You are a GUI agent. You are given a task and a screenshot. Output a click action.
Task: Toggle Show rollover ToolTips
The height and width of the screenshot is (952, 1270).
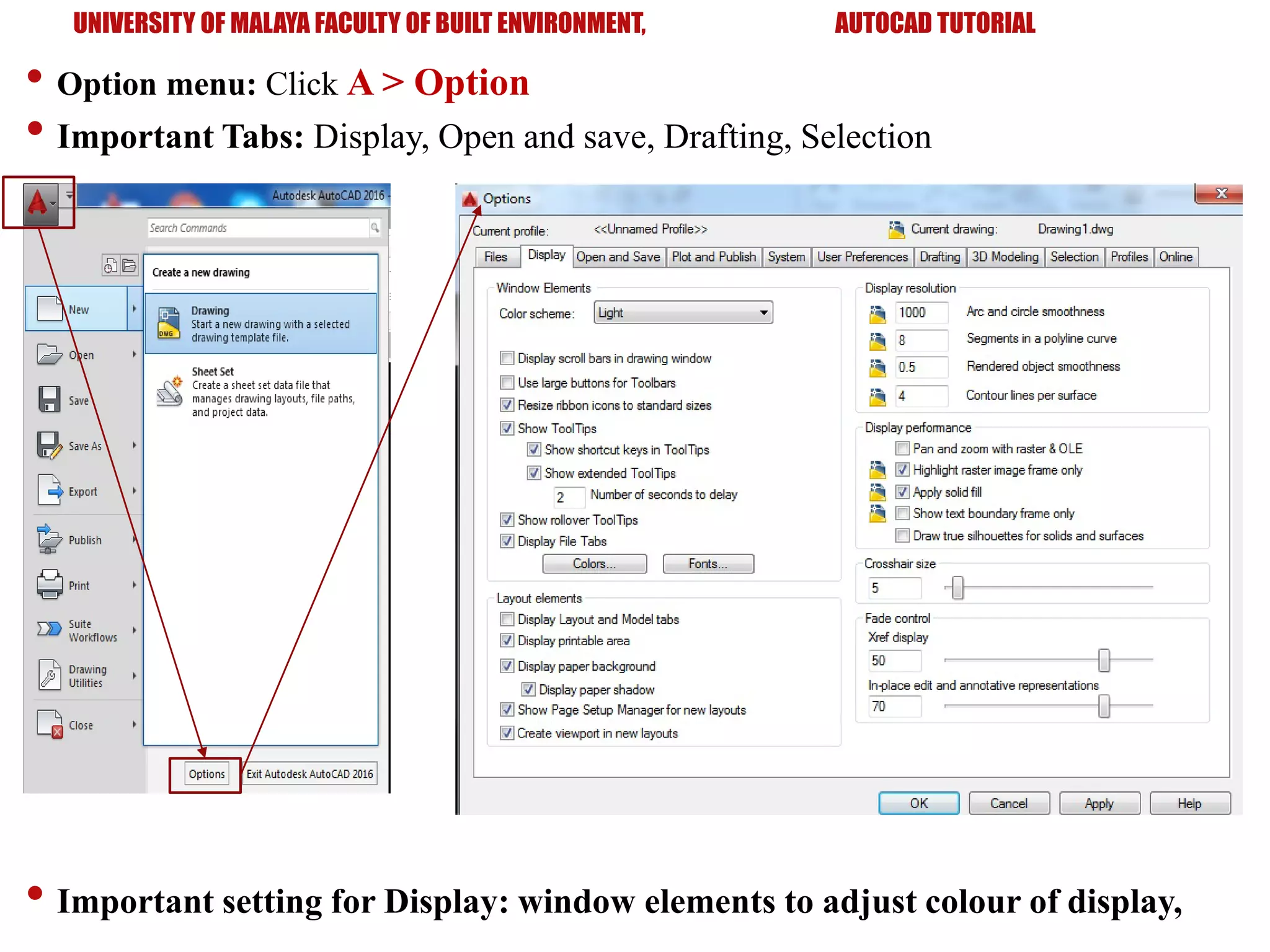[x=507, y=519]
